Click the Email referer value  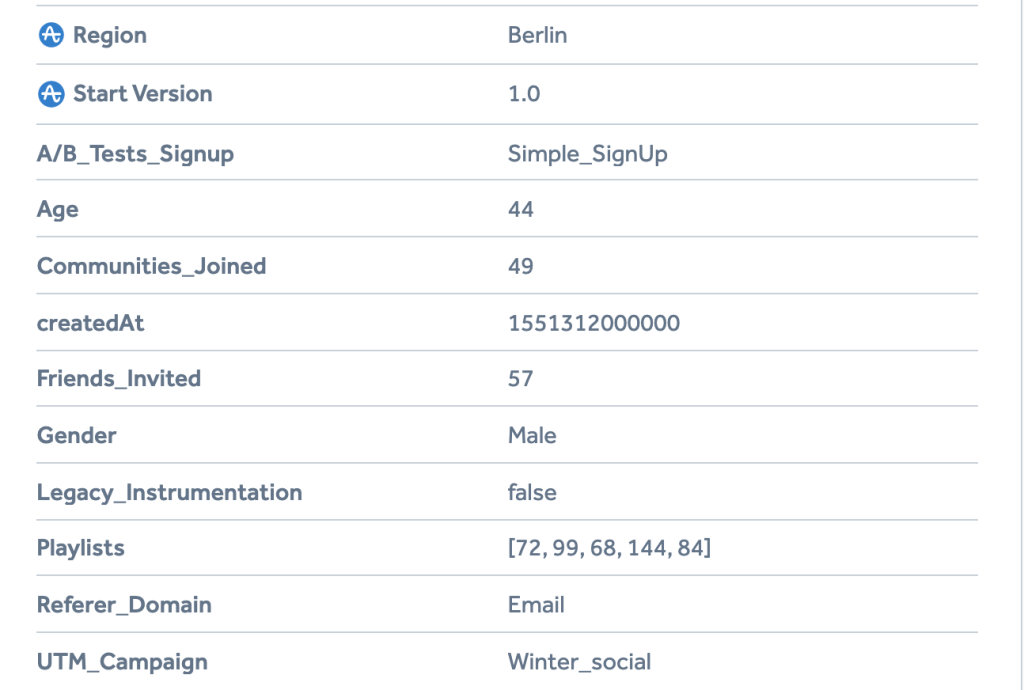tap(536, 605)
